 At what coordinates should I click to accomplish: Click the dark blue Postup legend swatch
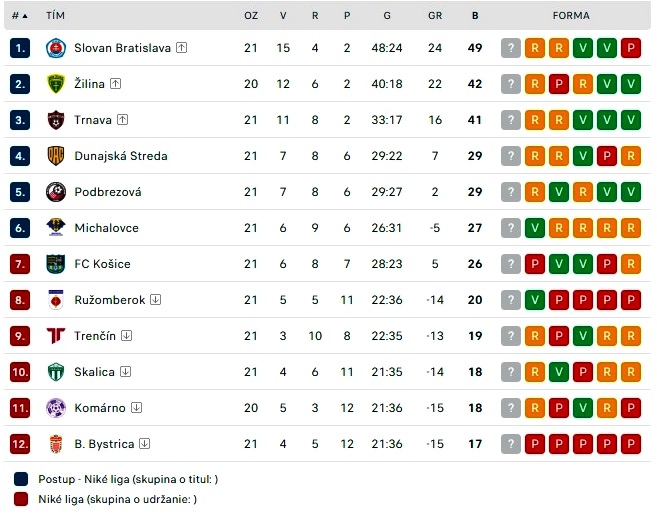coord(21,479)
